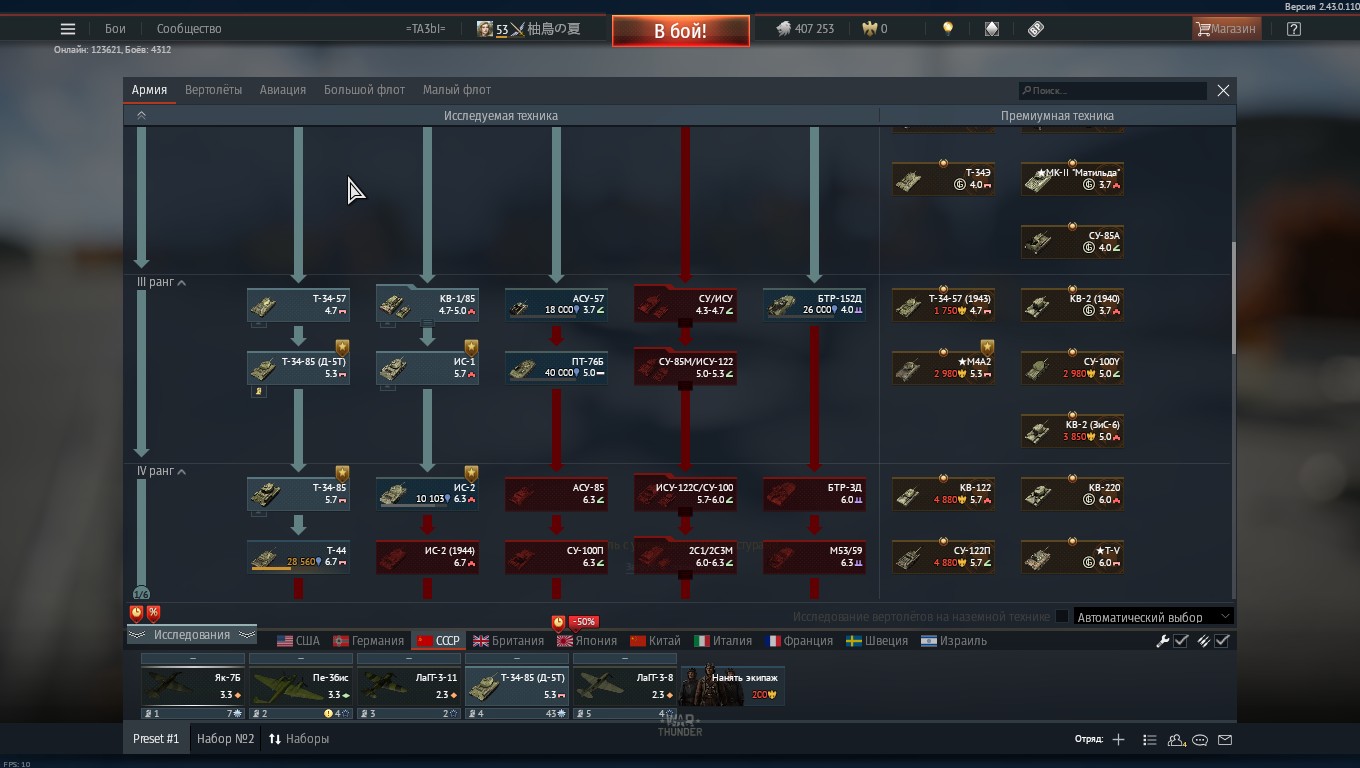Toggle helicopter research on ground vehicles checkbox
This screenshot has width=1360, height=768.
pos(1062,617)
